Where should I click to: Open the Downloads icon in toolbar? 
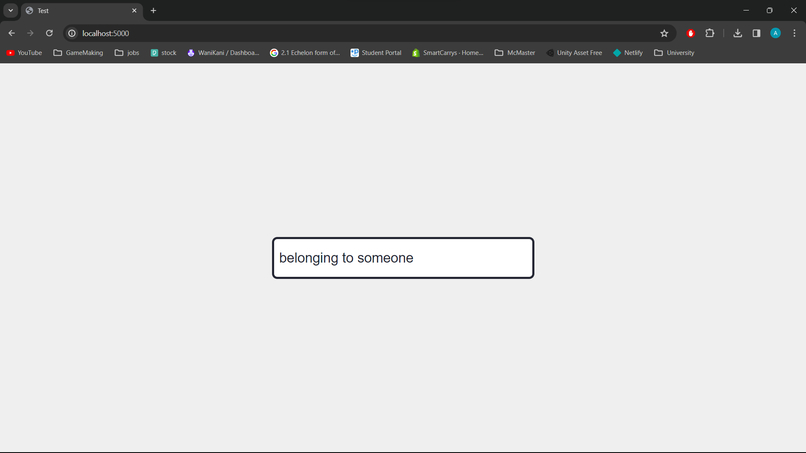point(738,33)
